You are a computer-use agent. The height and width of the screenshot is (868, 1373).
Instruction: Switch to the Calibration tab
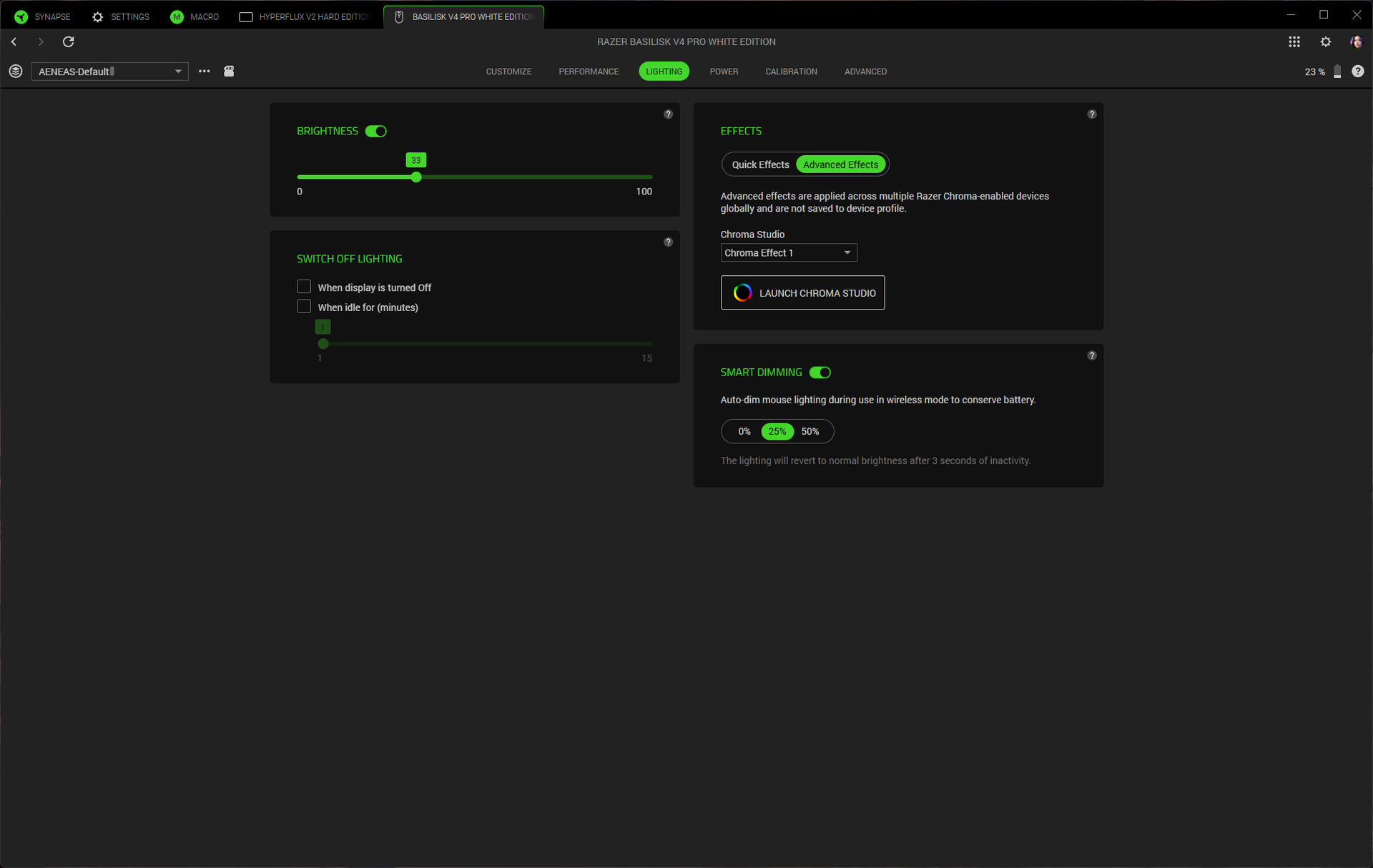click(791, 71)
